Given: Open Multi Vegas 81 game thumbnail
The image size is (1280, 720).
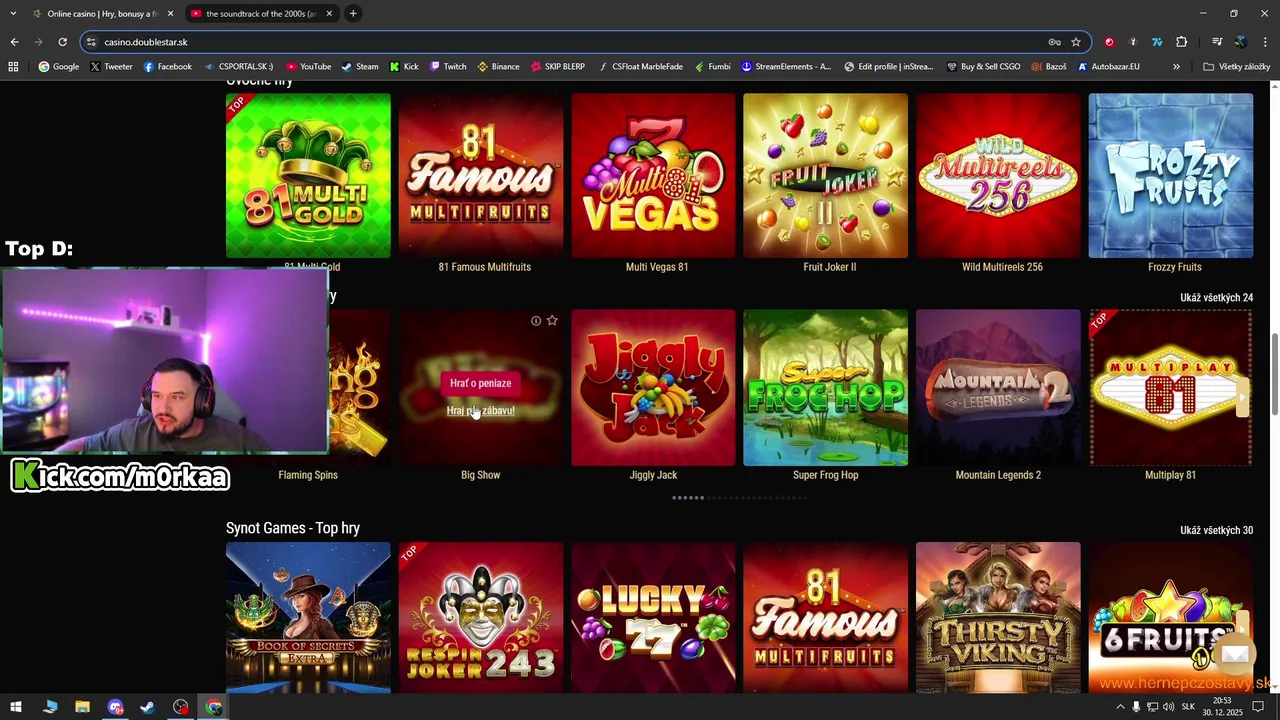Looking at the screenshot, I should (x=653, y=176).
